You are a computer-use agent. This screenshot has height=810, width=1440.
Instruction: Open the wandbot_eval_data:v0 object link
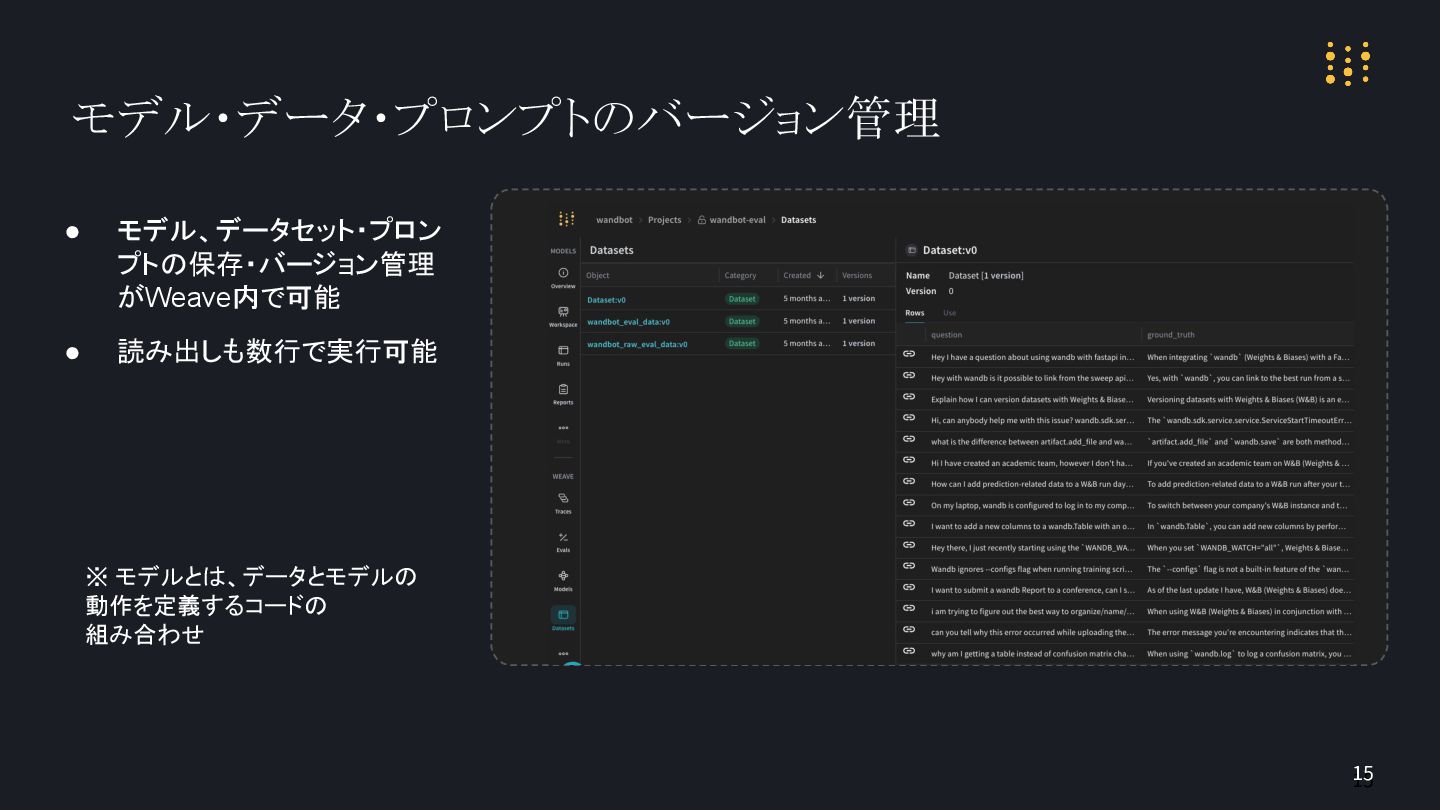tap(628, 322)
